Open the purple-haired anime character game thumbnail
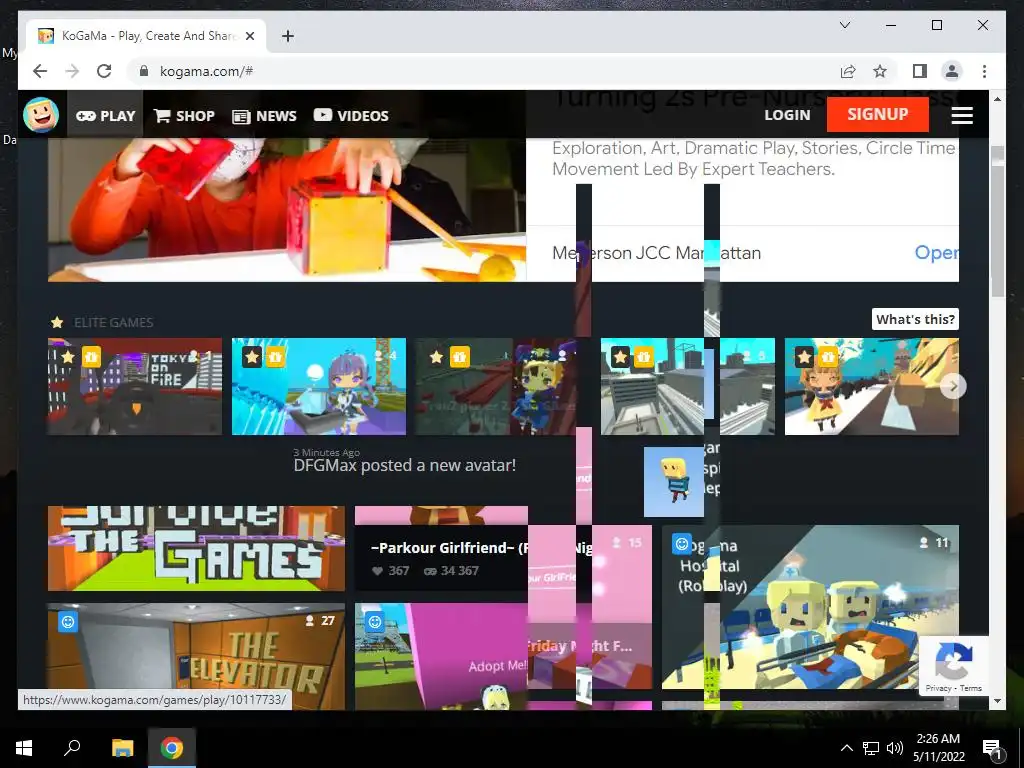 [319, 386]
